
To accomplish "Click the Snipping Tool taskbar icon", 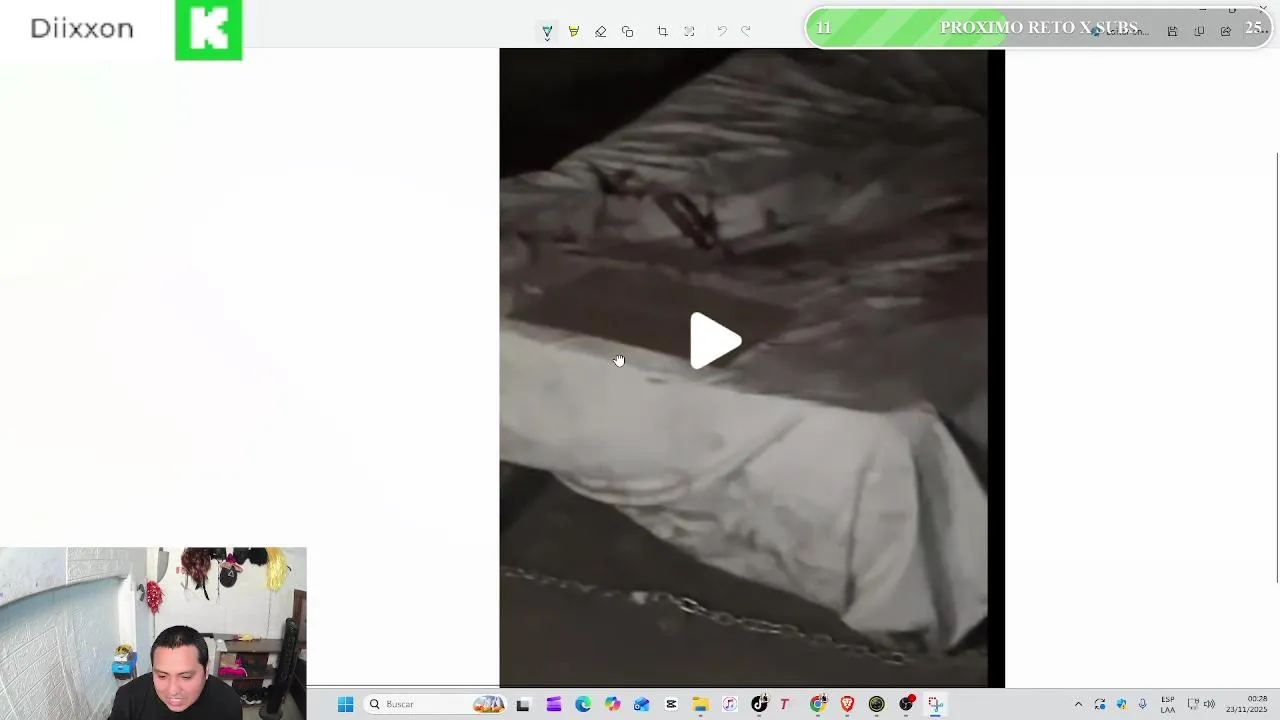I will (x=935, y=704).
